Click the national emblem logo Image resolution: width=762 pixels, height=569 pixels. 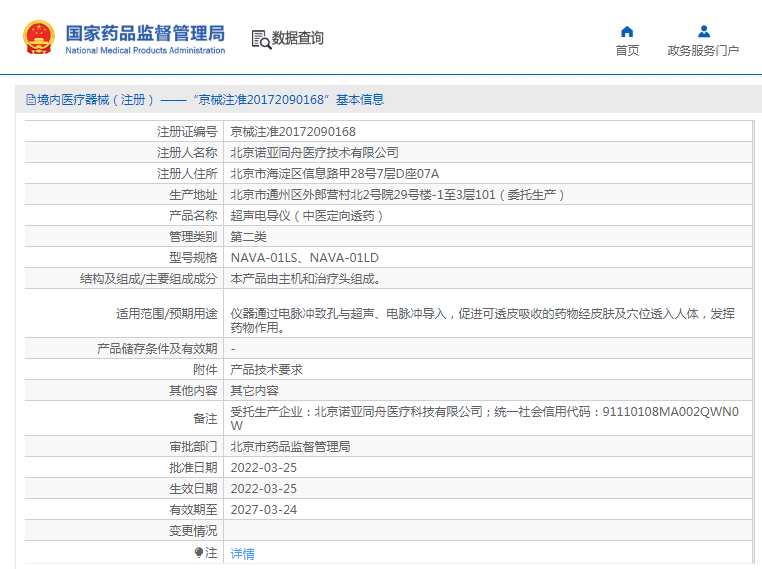39,37
